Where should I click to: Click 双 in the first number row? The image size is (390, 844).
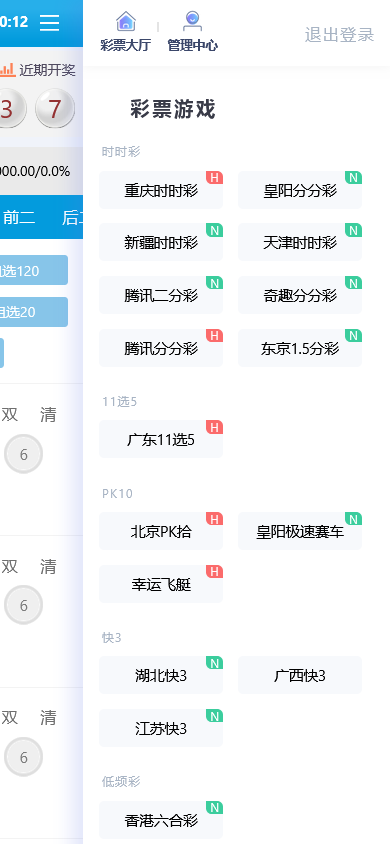click(x=10, y=414)
